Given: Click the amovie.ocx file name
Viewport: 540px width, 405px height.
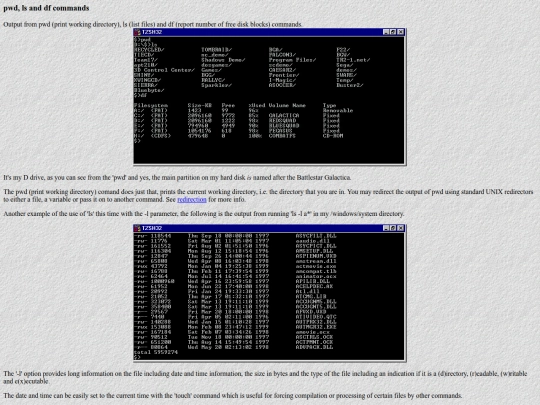Looking at the screenshot, I should point(313,332).
